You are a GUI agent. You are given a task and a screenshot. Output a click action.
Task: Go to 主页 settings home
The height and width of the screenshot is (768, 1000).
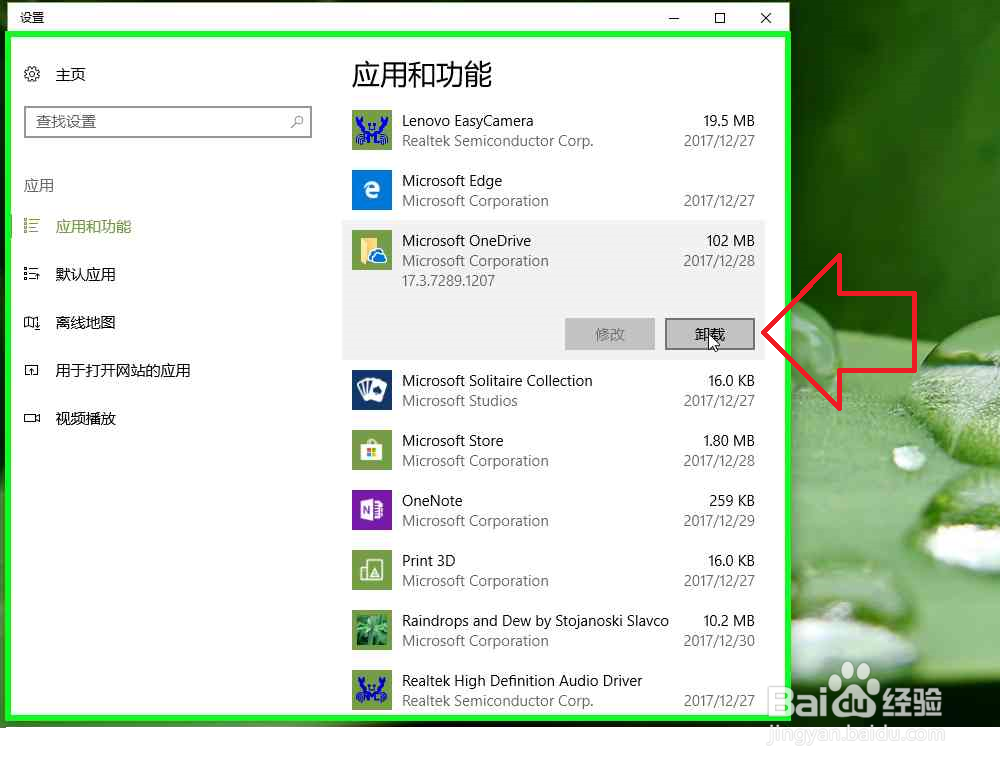pyautogui.click(x=70, y=75)
